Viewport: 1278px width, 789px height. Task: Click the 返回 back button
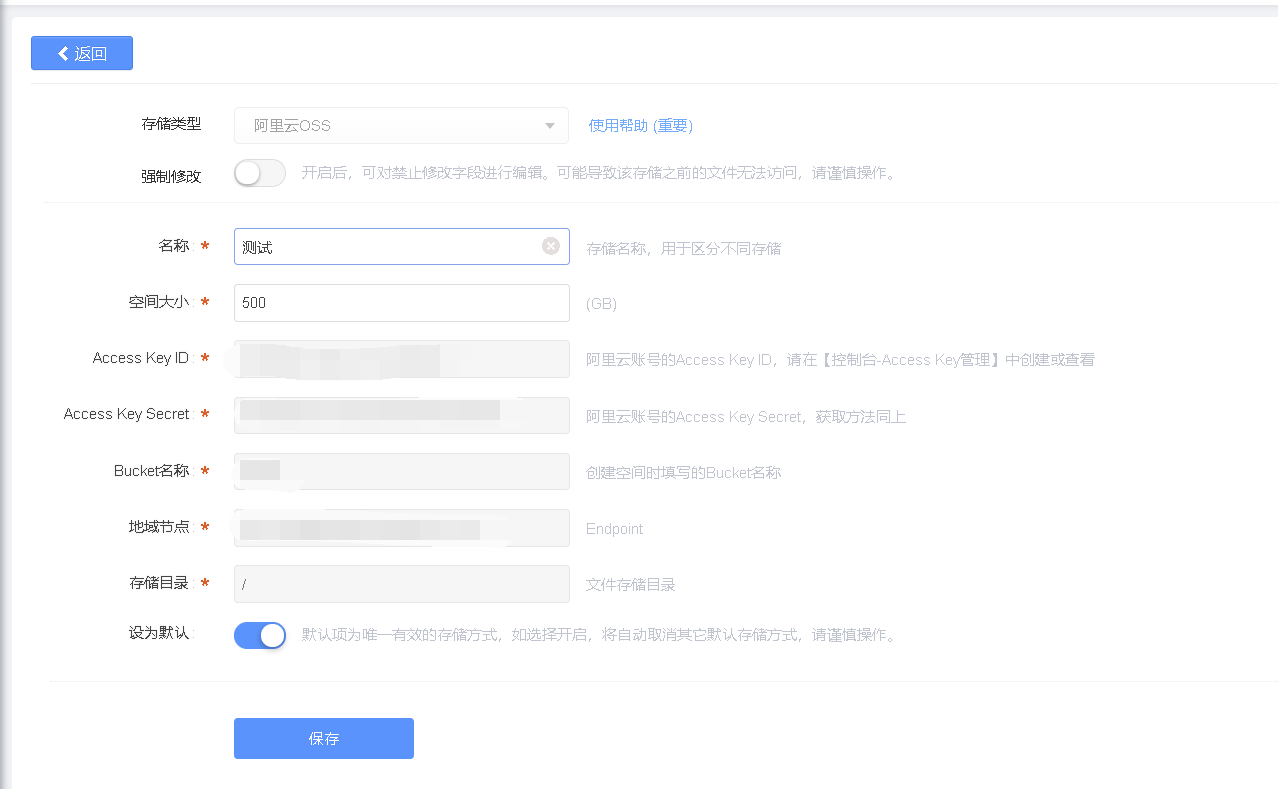point(82,53)
